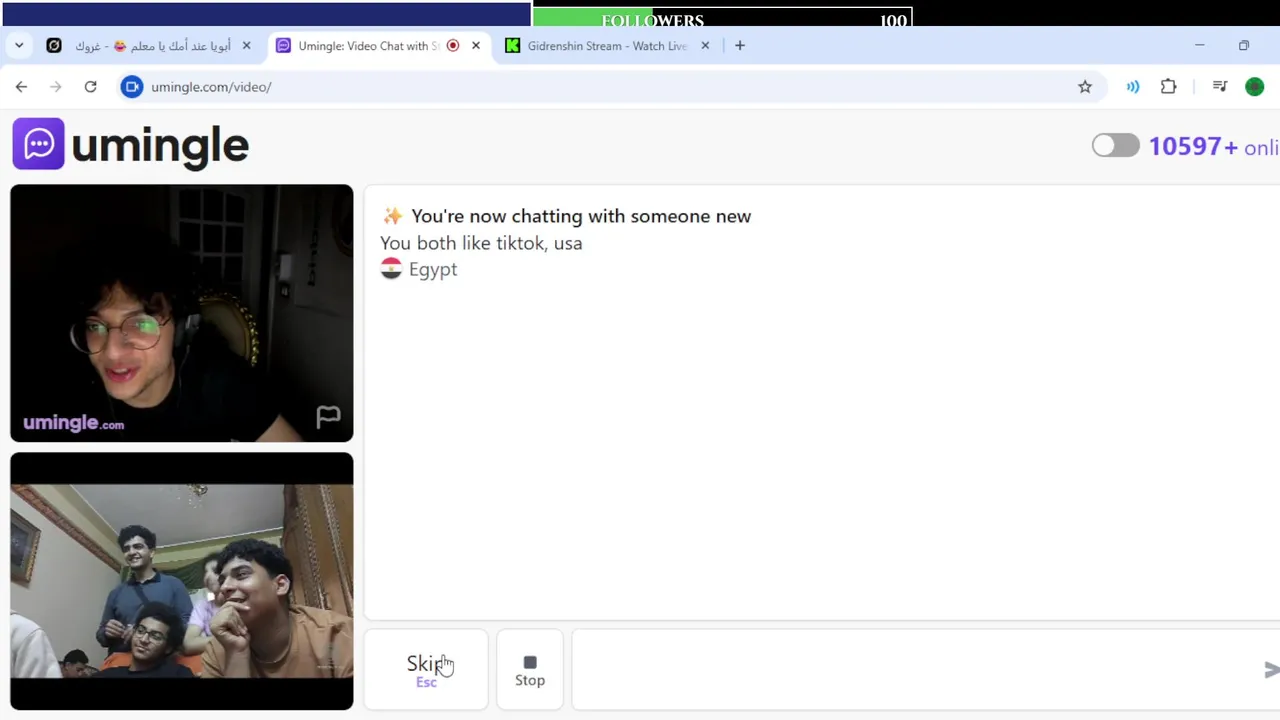Click the green profile avatar icon
The width and height of the screenshot is (1280, 720).
click(1254, 87)
